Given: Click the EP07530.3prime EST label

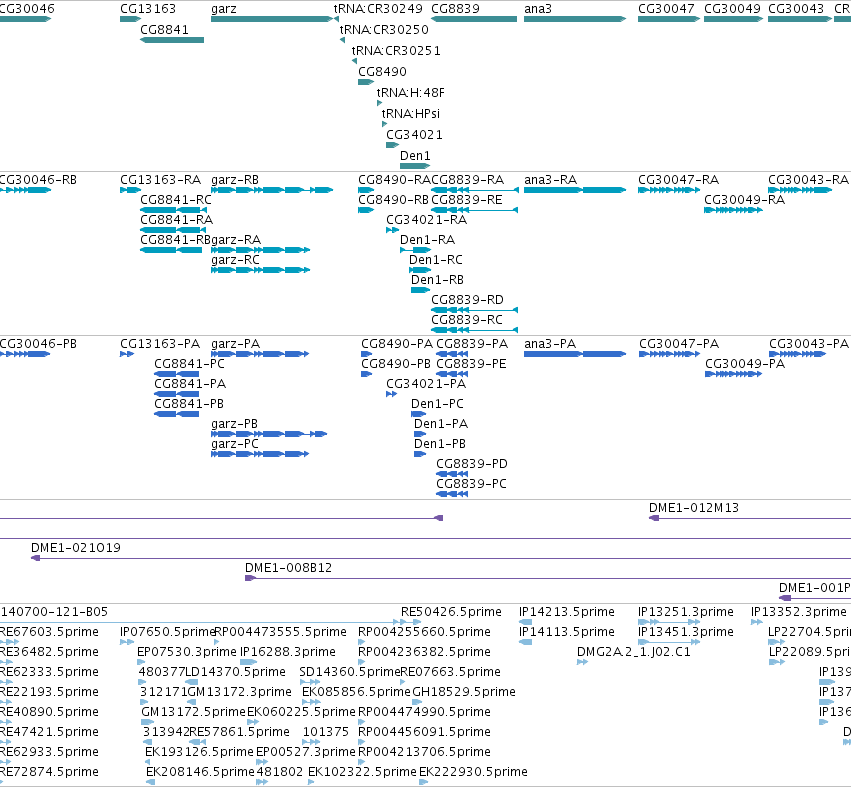Looking at the screenshot, I should [x=187, y=652].
